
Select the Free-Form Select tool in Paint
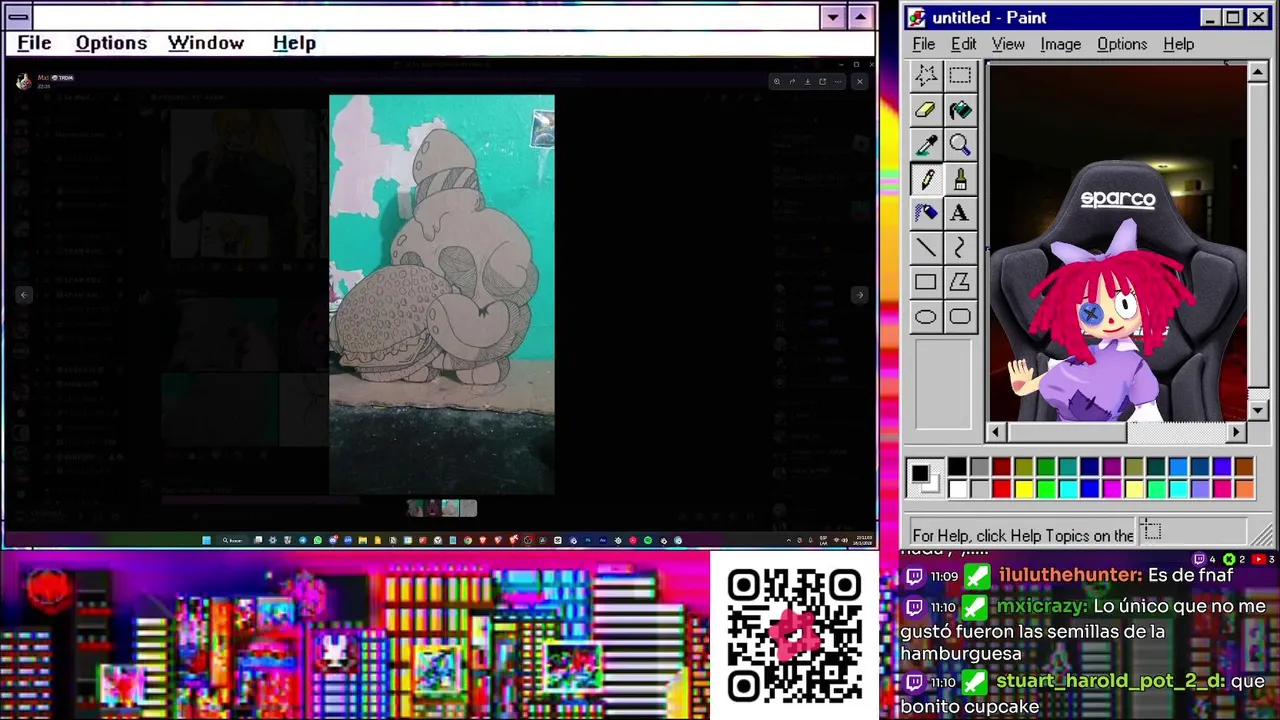926,76
